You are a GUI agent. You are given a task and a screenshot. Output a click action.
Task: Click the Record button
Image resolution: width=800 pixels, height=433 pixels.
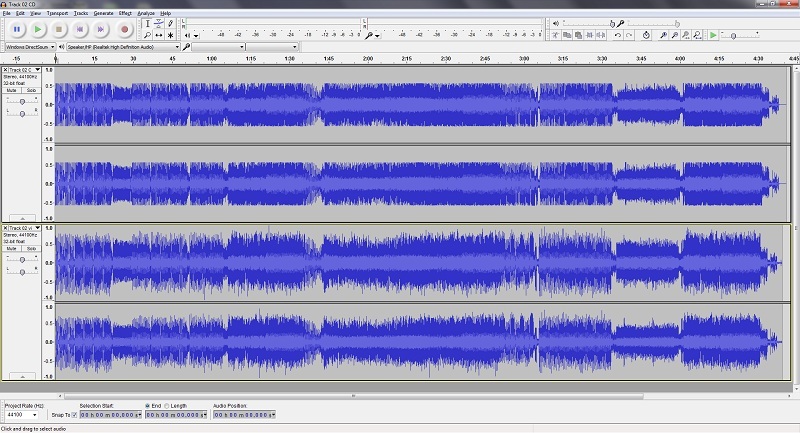[x=124, y=30]
